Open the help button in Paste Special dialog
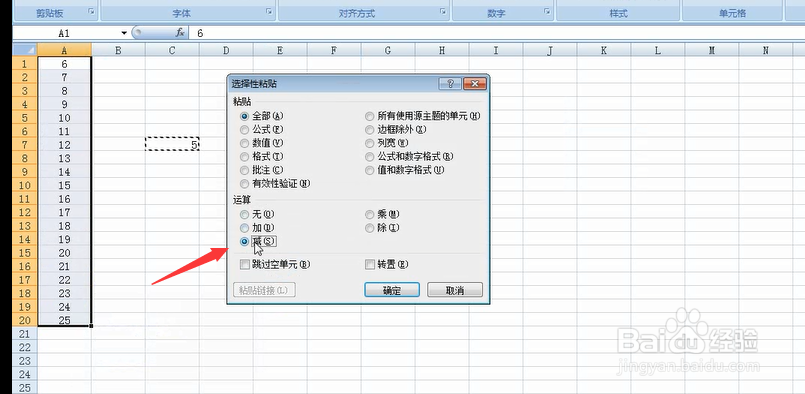 pyautogui.click(x=450, y=84)
